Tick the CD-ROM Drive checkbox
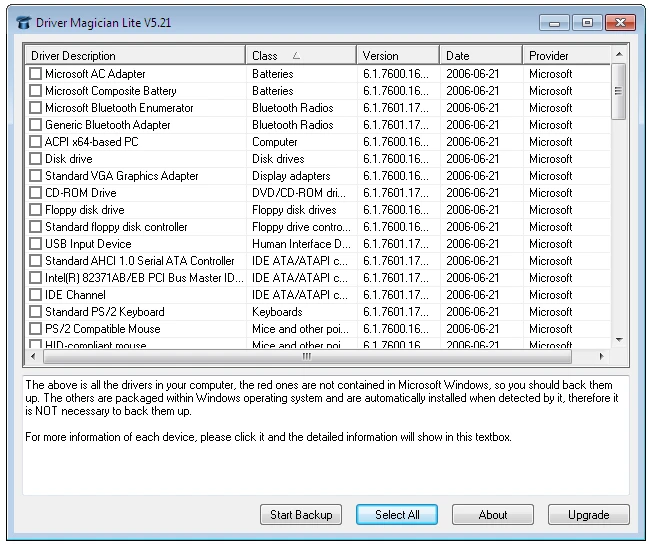 36,193
